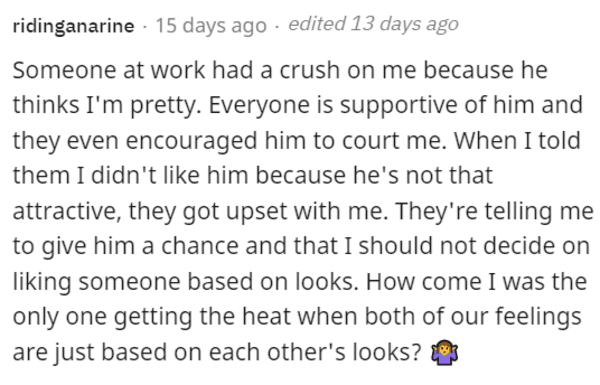Click the word "Someone" starting the comment
The height and width of the screenshot is (385, 600).
pos(64,70)
